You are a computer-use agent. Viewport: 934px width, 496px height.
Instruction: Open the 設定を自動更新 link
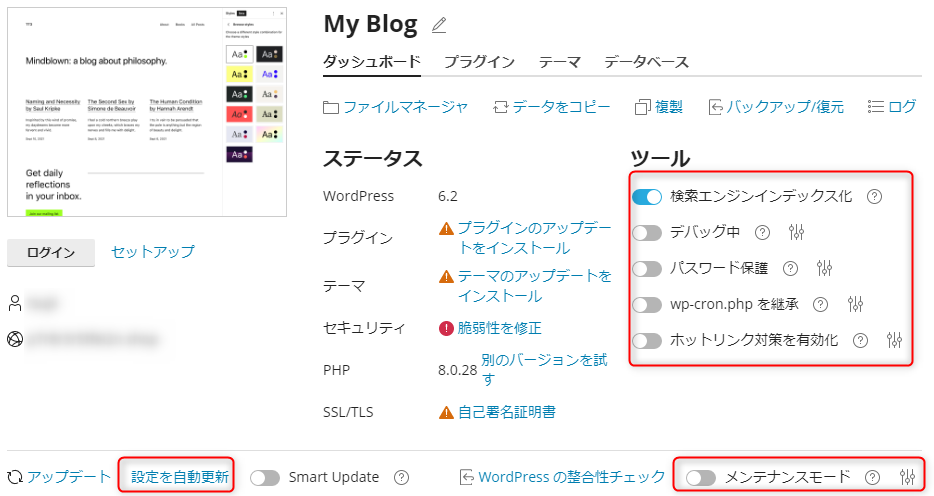pyautogui.click(x=180, y=477)
